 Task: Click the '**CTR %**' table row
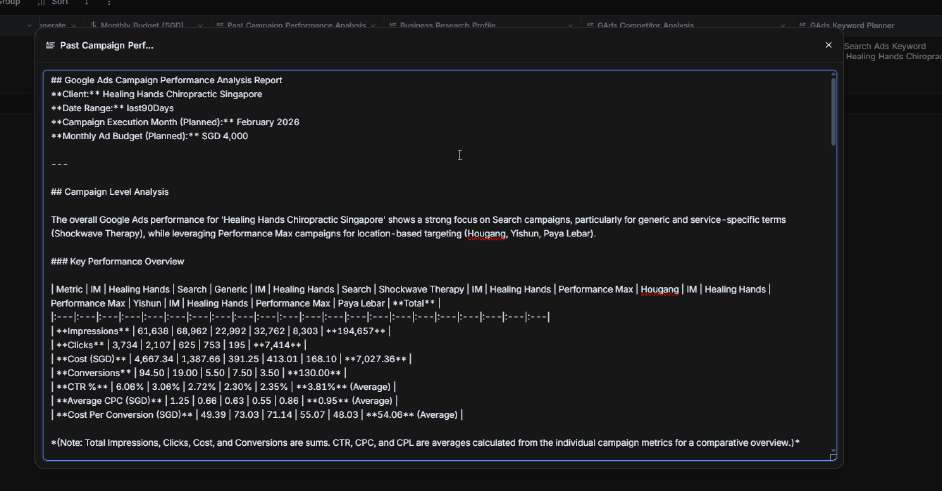(223, 387)
